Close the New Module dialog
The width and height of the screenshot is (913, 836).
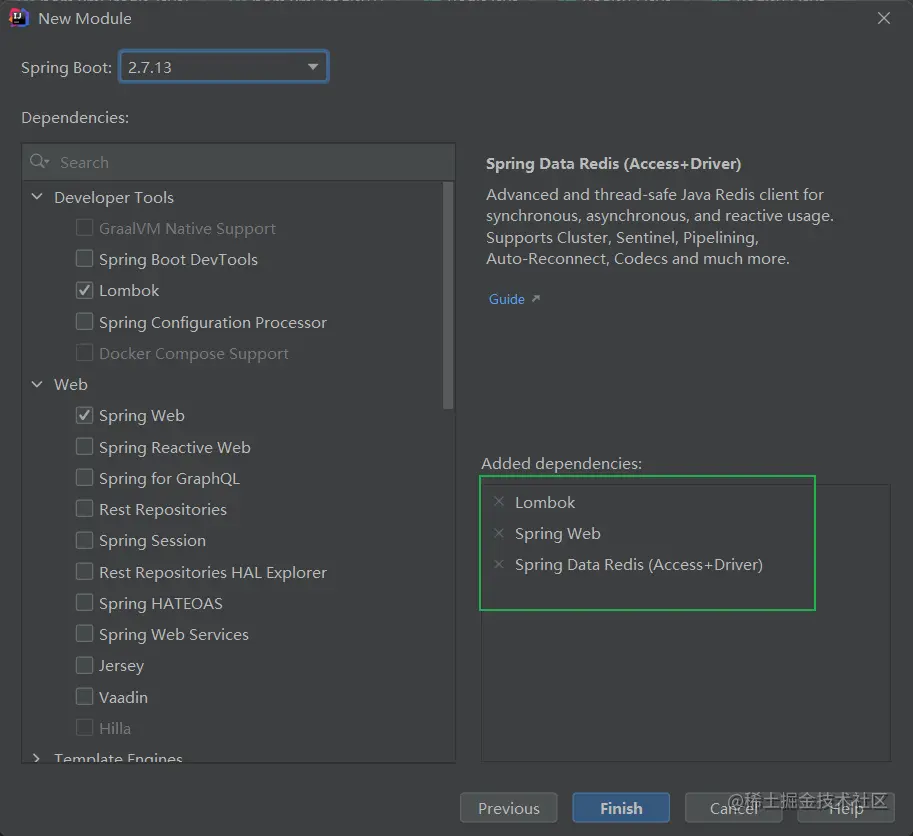point(883,19)
